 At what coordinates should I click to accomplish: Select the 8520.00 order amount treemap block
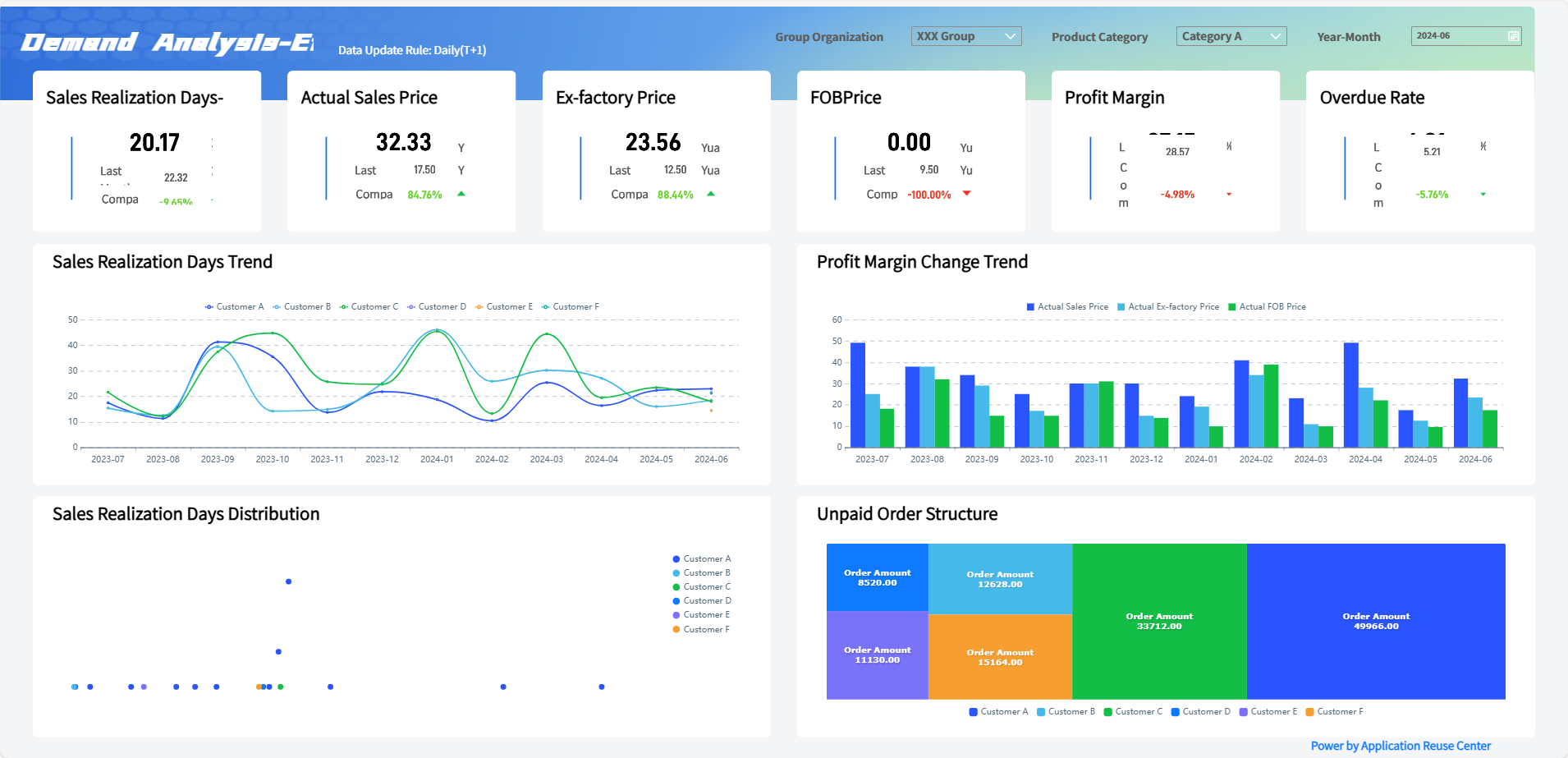pyautogui.click(x=878, y=577)
